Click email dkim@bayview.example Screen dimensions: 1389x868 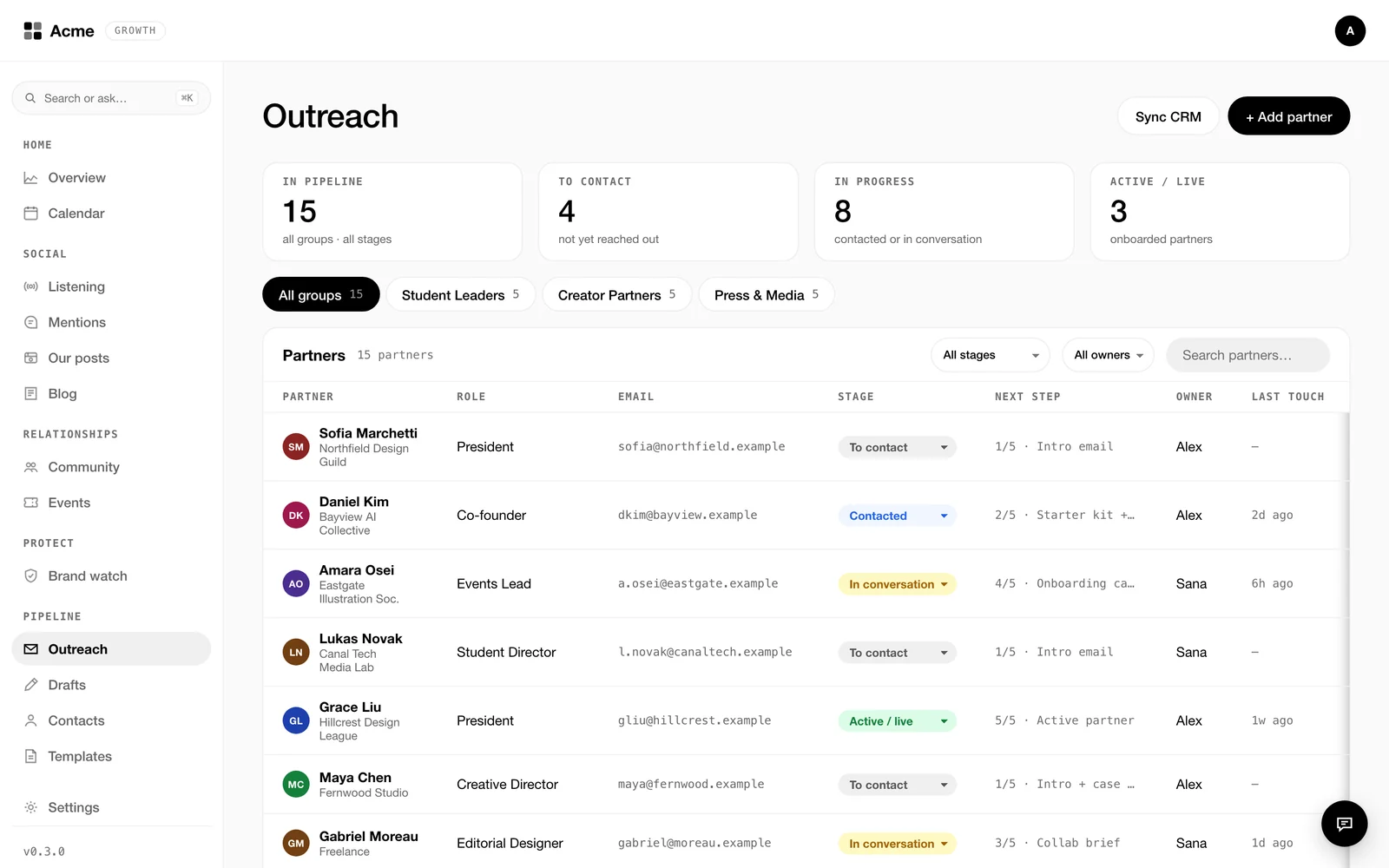688,516
